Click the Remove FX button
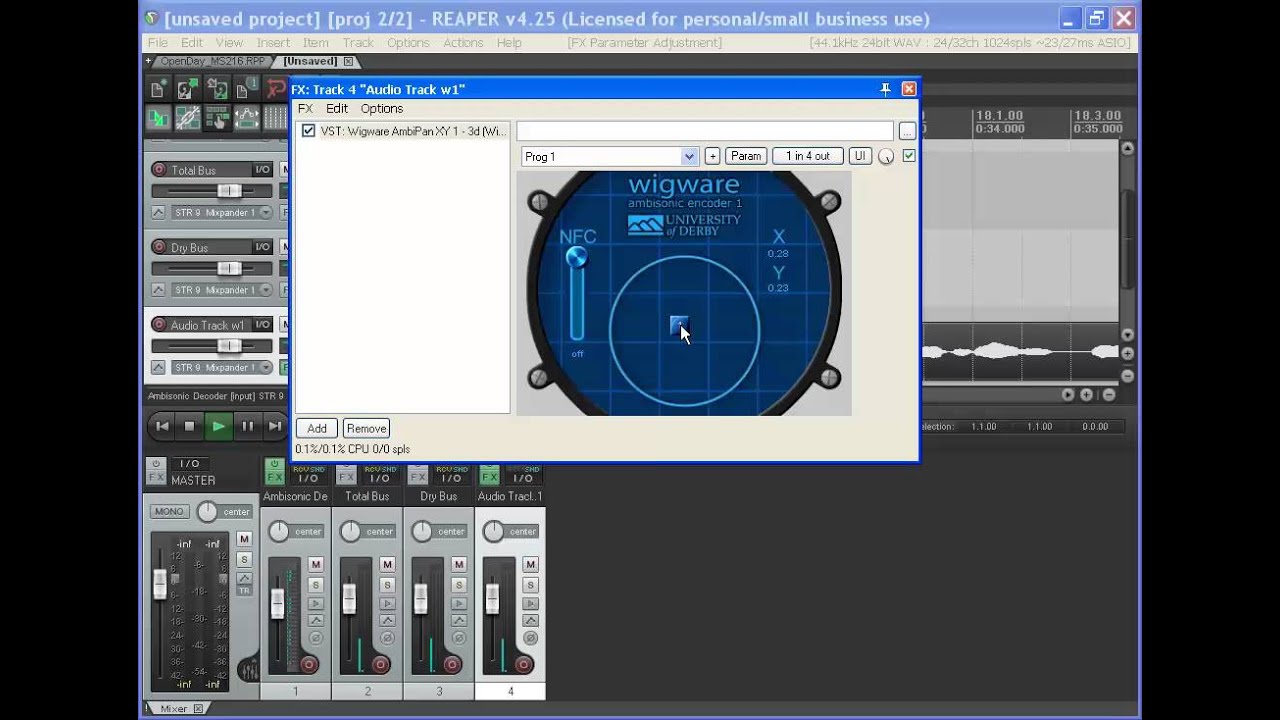This screenshot has width=1280, height=720. (367, 428)
